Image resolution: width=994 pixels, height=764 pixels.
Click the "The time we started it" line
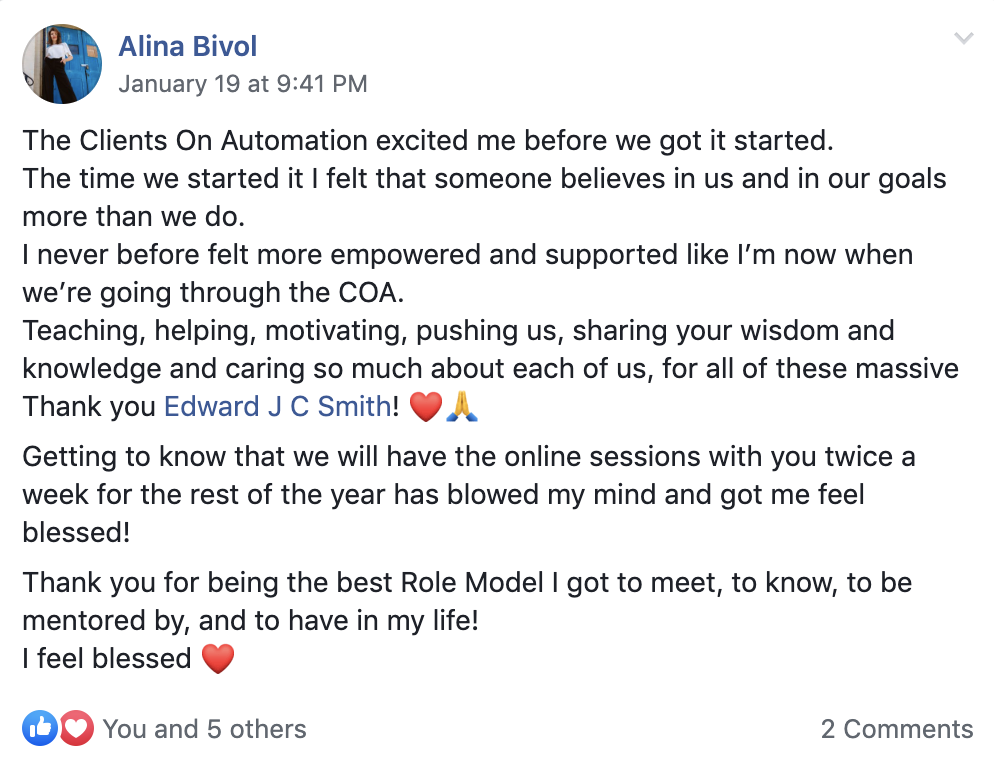coord(484,179)
